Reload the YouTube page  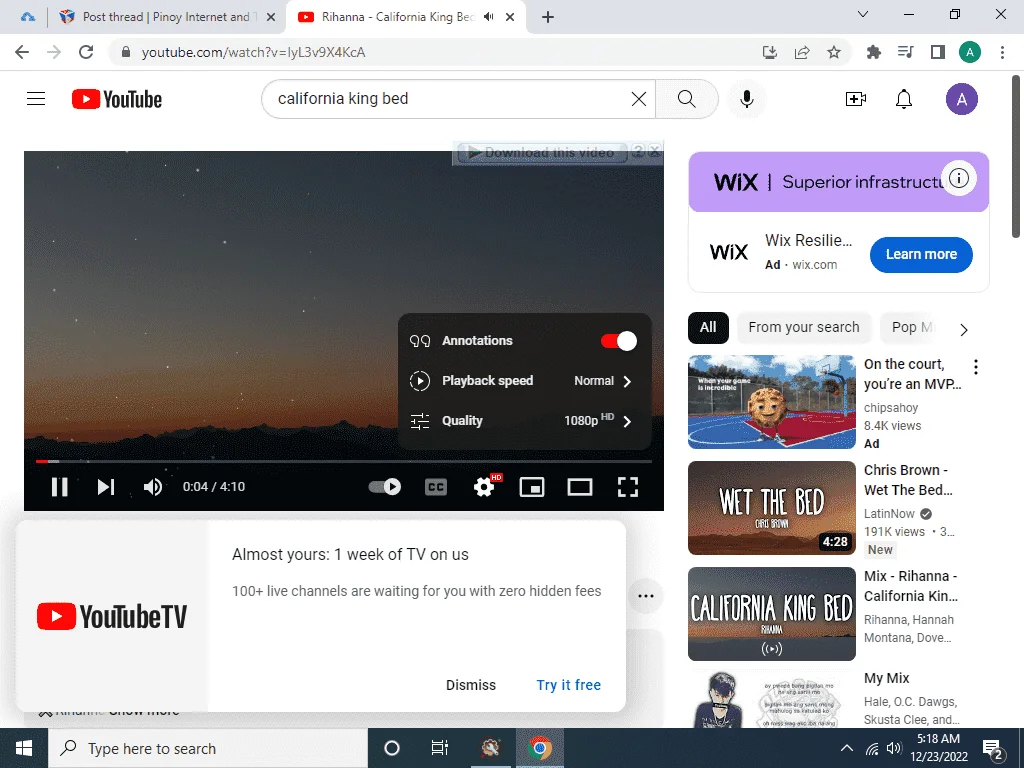(x=86, y=52)
